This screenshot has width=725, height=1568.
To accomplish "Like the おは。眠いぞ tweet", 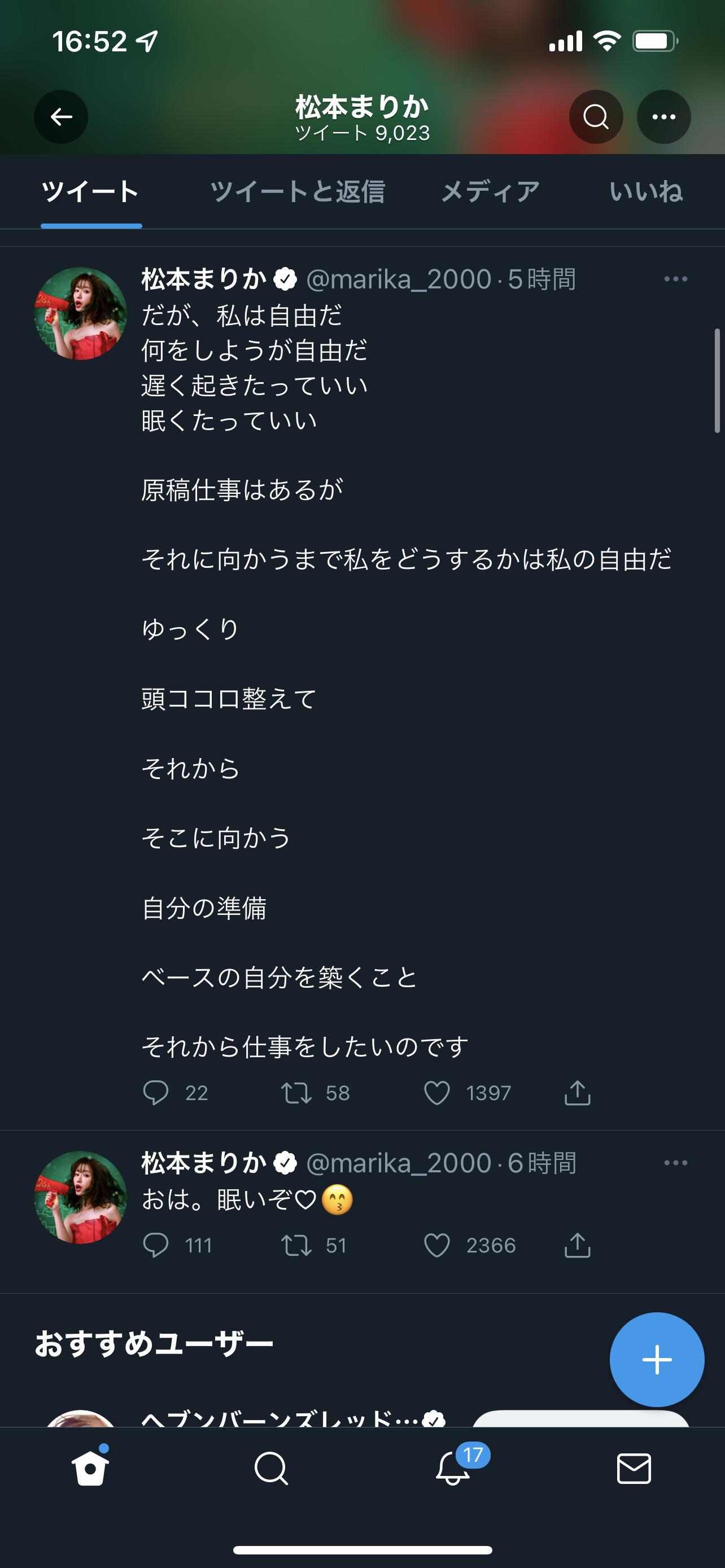I will click(x=437, y=1246).
